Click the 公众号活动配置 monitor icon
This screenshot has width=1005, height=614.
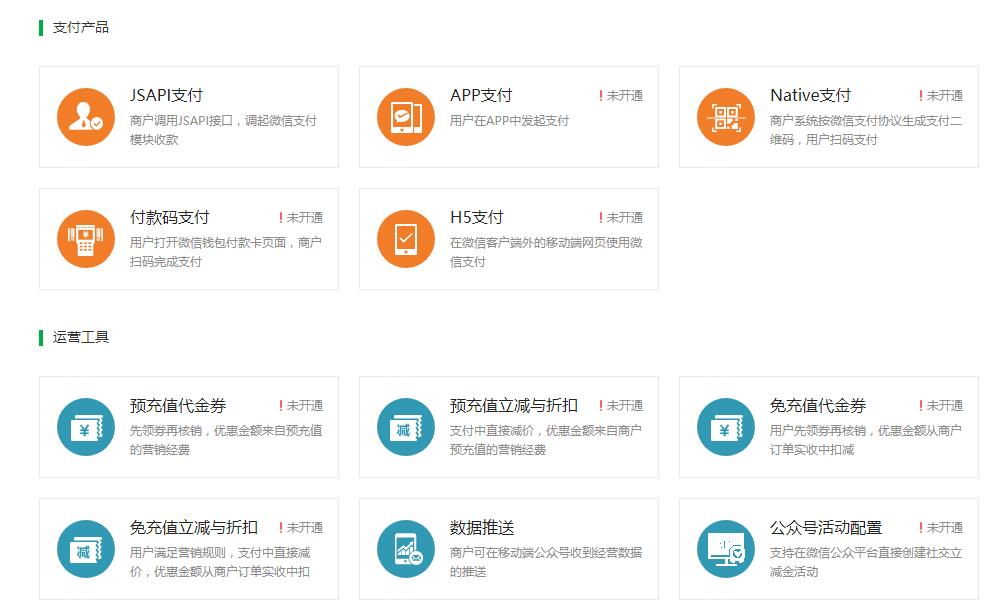pyautogui.click(x=726, y=549)
